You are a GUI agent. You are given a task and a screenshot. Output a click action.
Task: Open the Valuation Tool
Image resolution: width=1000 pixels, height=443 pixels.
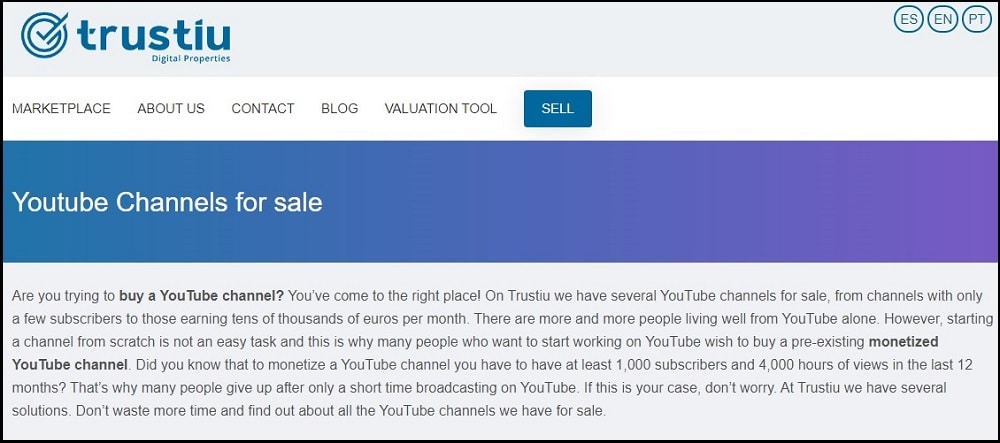point(441,108)
